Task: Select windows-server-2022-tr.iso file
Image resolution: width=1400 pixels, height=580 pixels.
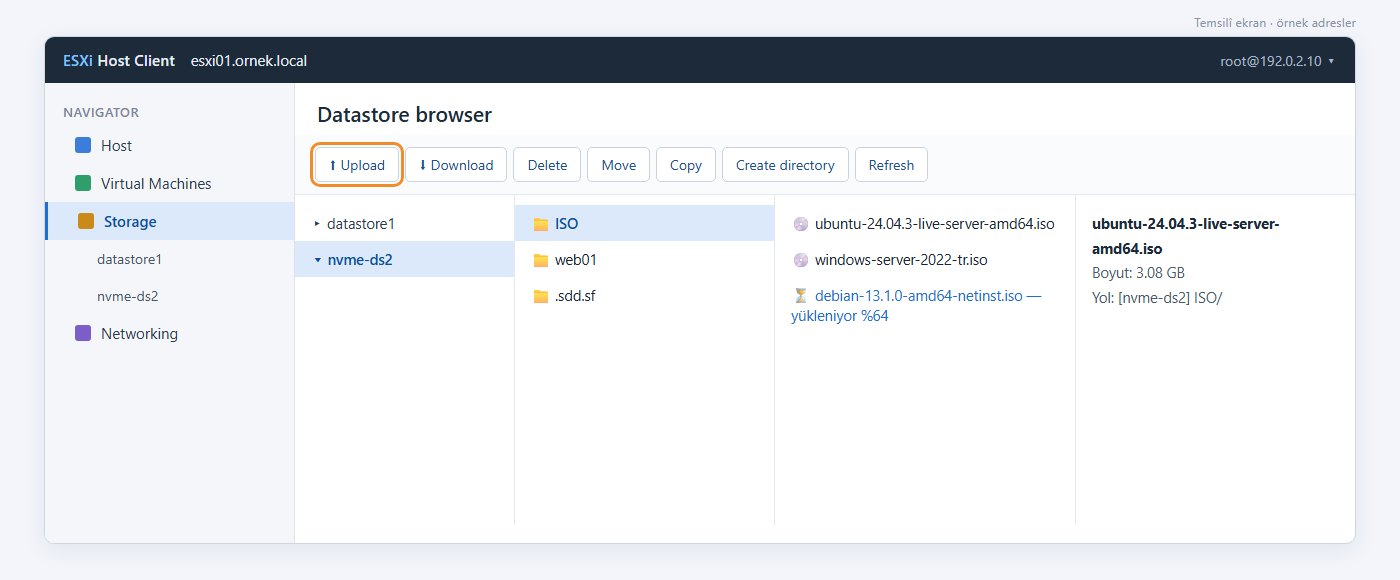Action: (925, 260)
